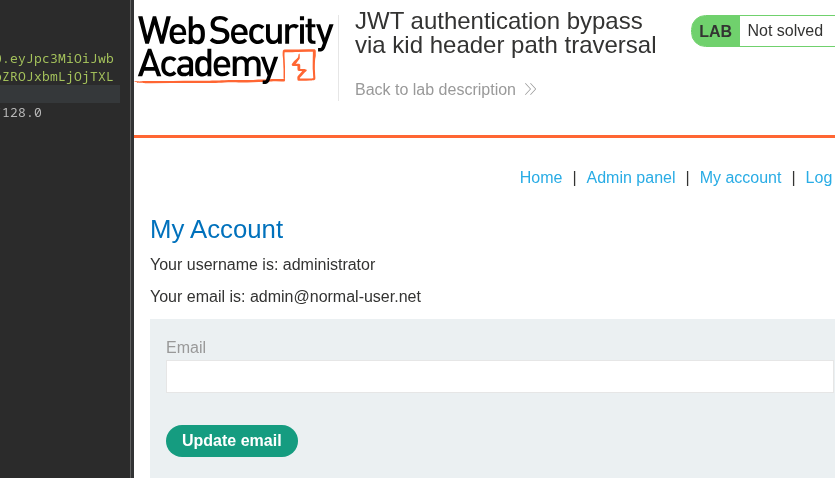Click the partially visible Log out link
Screen dimensions: 835x478
click(x=819, y=177)
